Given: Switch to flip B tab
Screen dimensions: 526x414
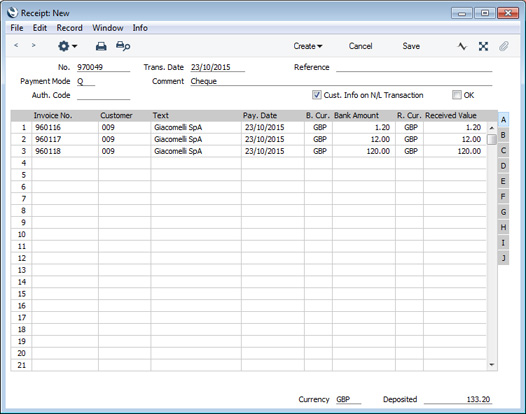Looking at the screenshot, I should pyautogui.click(x=503, y=135).
